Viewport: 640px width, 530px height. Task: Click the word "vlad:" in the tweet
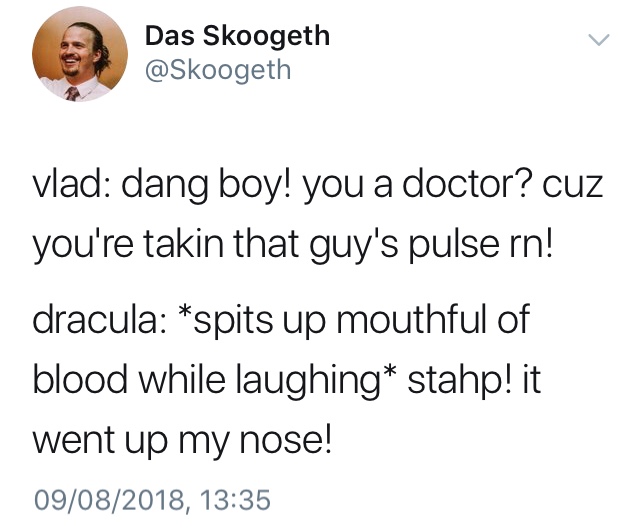68,185
